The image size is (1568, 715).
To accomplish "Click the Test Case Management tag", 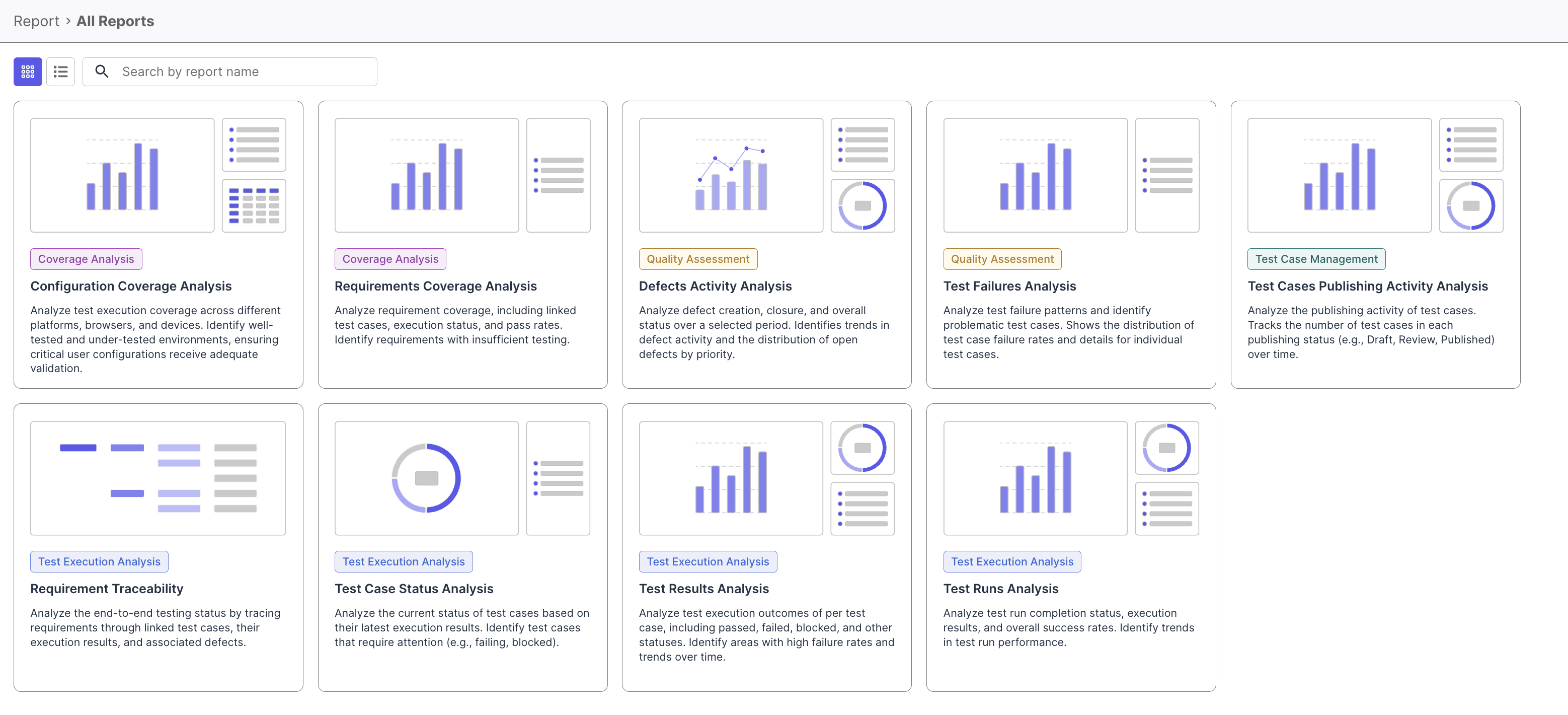I will tap(1316, 259).
